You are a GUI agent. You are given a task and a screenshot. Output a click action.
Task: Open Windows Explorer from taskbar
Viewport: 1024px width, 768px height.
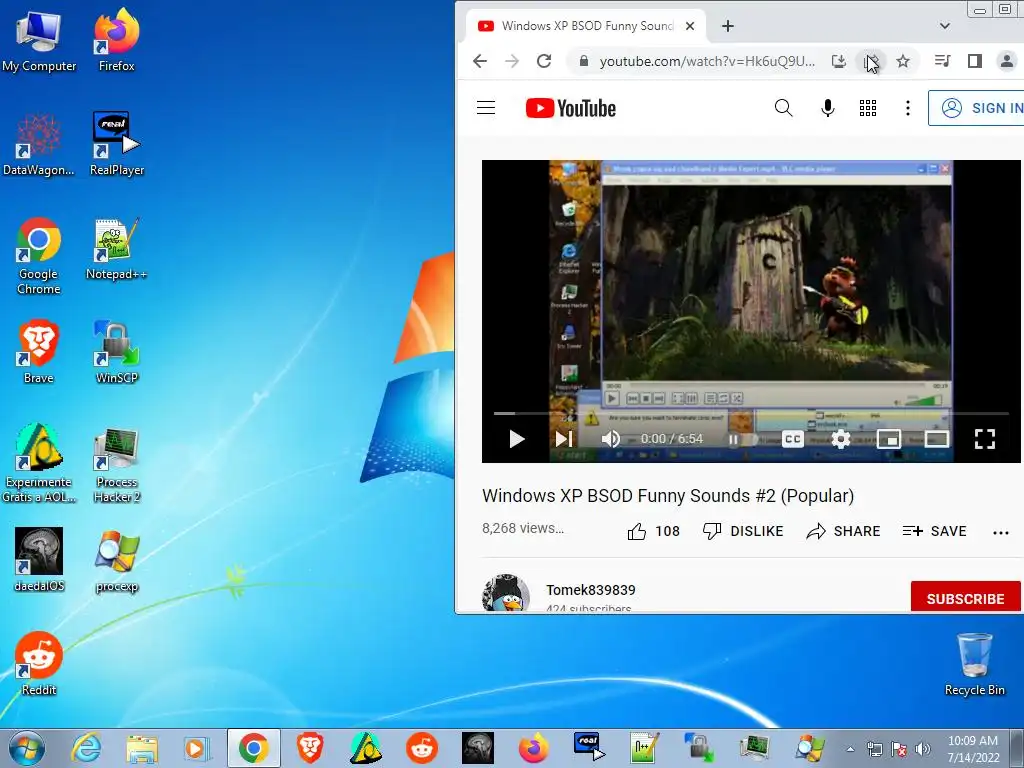click(x=142, y=748)
